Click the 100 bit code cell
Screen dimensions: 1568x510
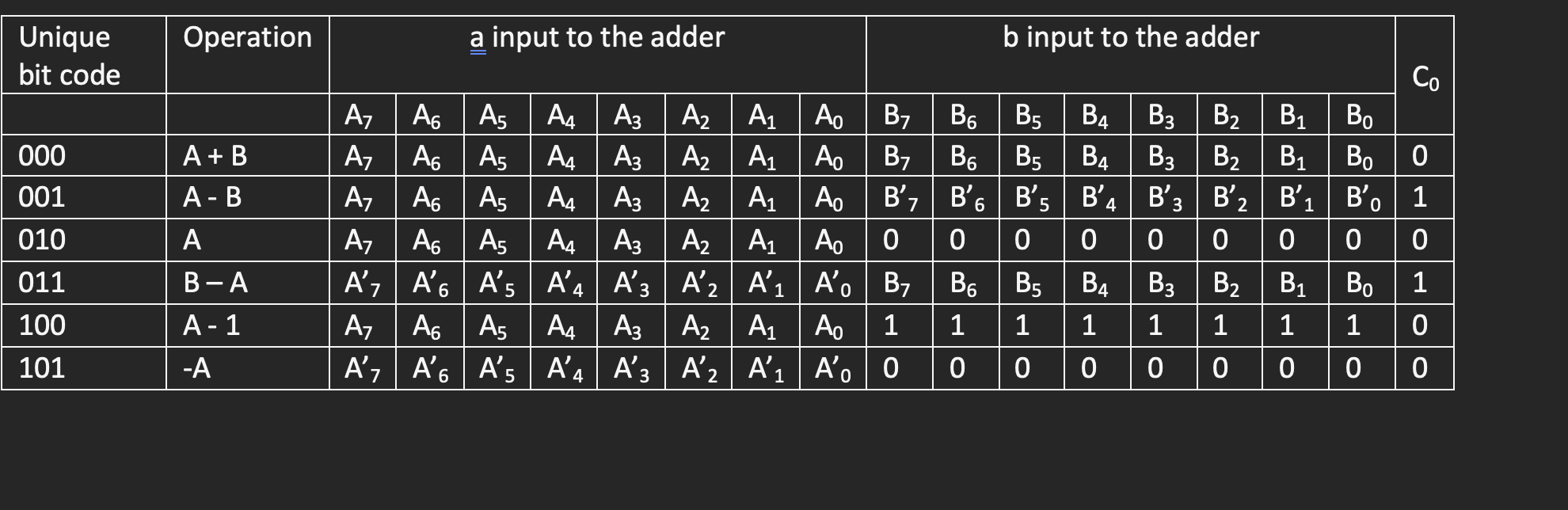coord(84,325)
